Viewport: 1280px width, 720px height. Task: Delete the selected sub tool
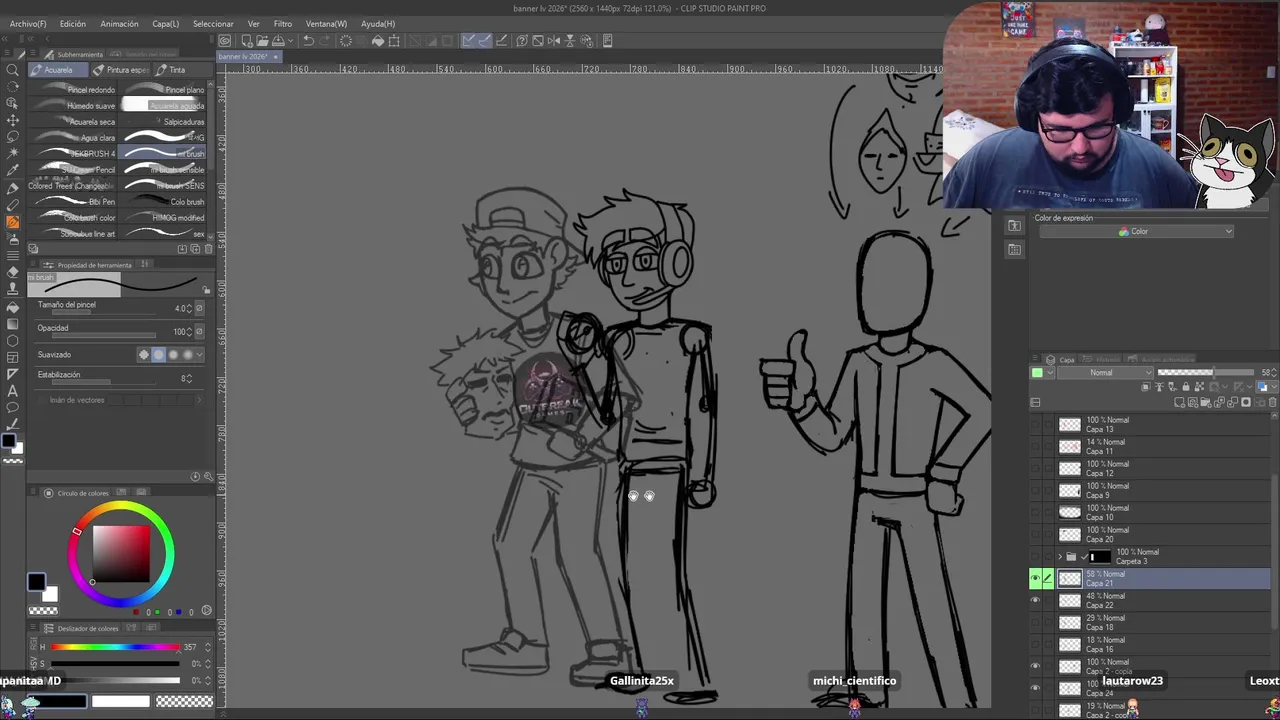[208, 249]
